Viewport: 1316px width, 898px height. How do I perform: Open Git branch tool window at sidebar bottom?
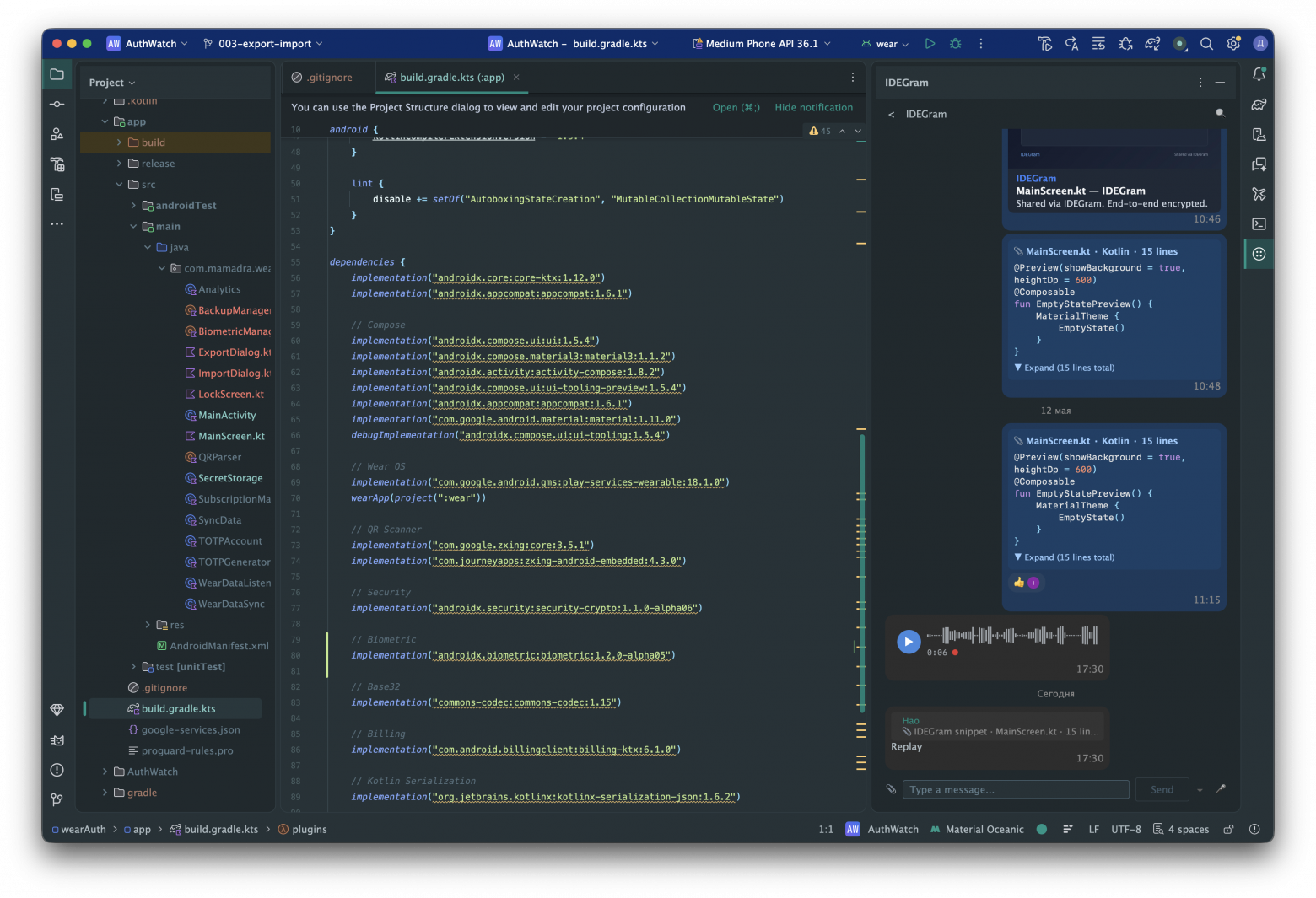point(57,799)
